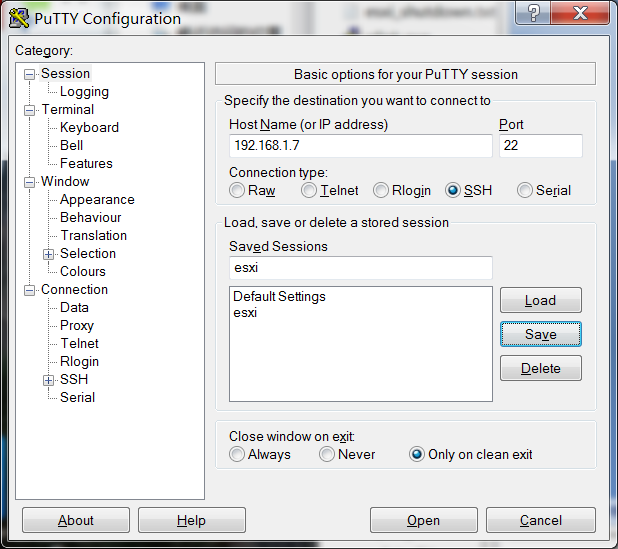This screenshot has width=618, height=549.
Task: Choose the Telnet connection type
Action: pos(310,190)
